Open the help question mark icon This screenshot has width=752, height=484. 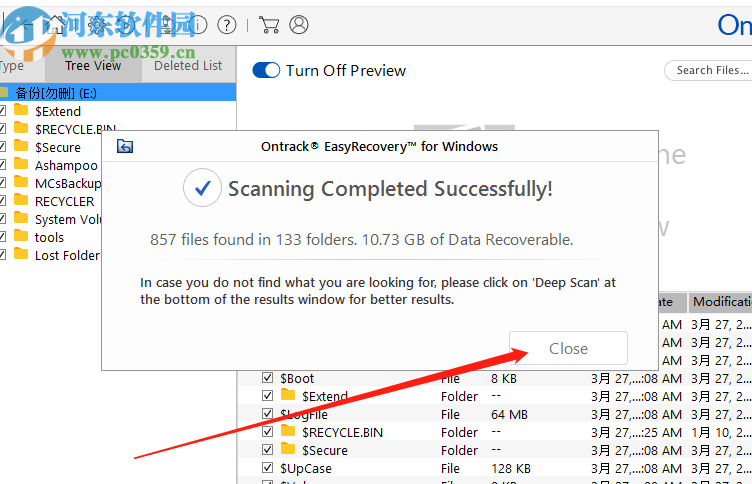point(227,24)
